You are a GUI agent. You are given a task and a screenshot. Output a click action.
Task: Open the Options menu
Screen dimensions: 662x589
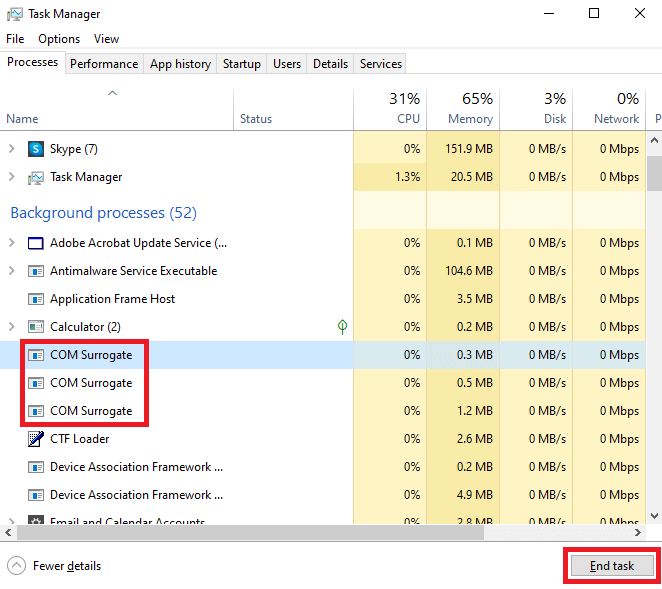pos(59,39)
